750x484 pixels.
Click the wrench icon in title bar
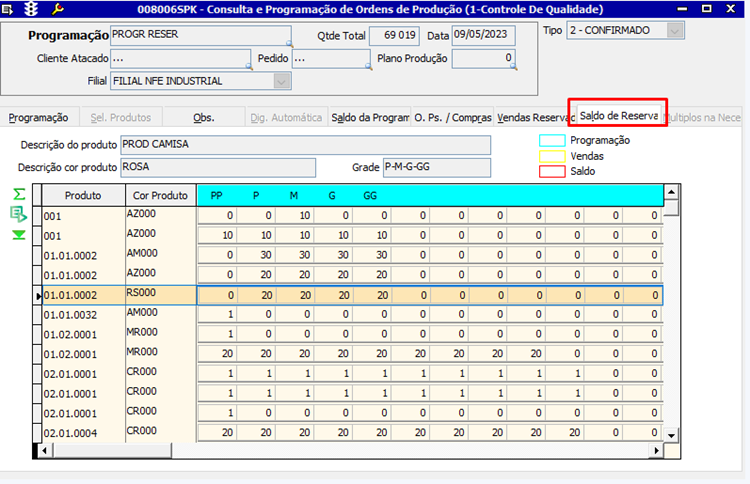pos(56,9)
